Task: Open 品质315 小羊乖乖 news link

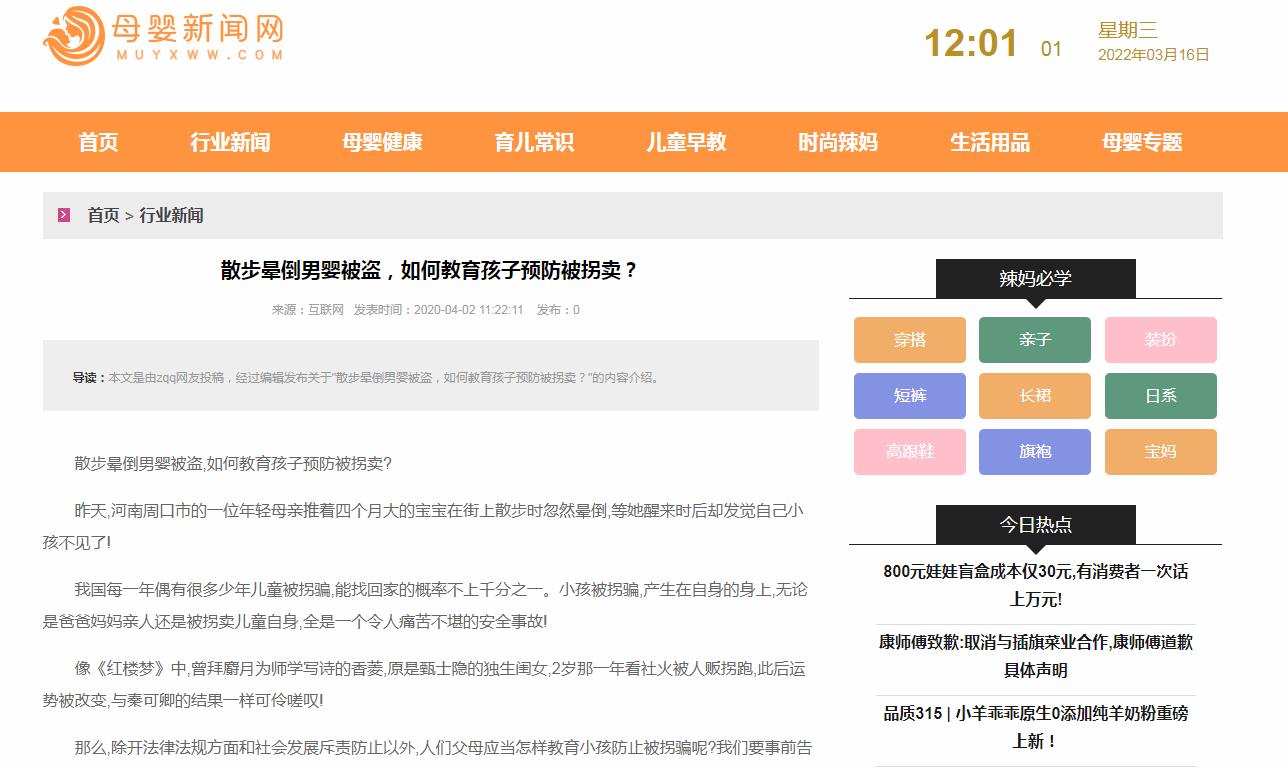Action: [x=1036, y=727]
